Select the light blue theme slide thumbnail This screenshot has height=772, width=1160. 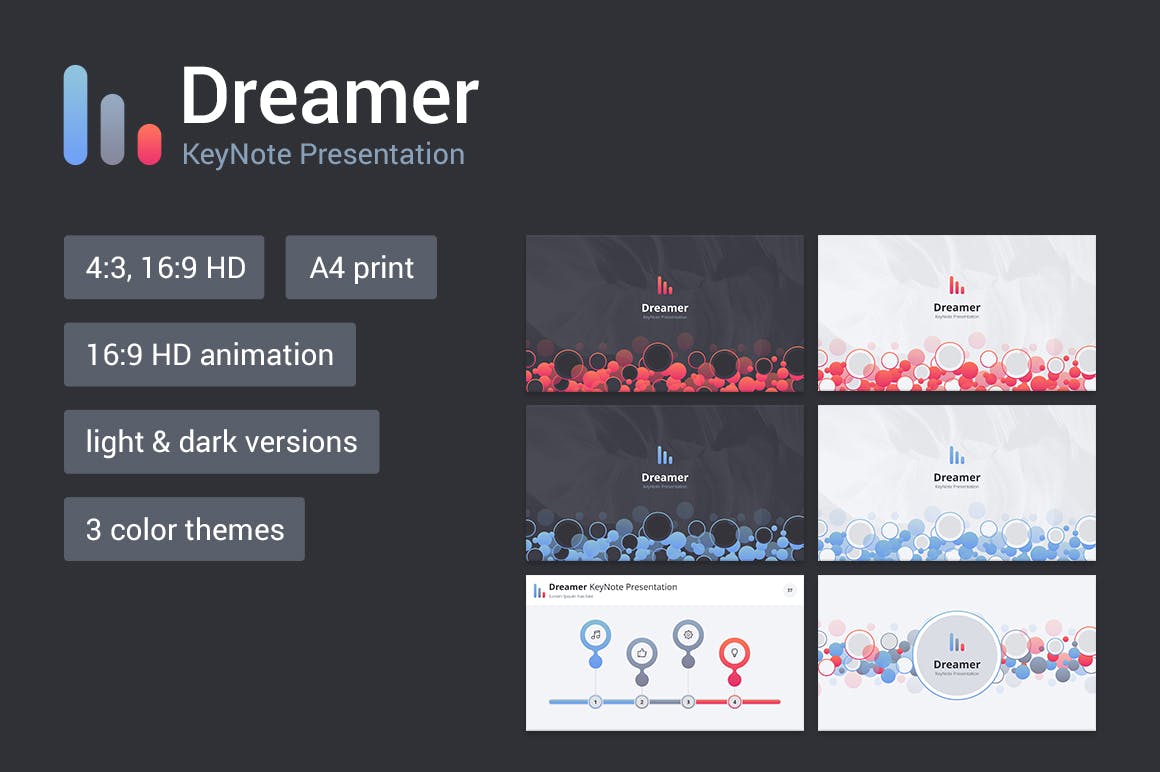click(956, 483)
